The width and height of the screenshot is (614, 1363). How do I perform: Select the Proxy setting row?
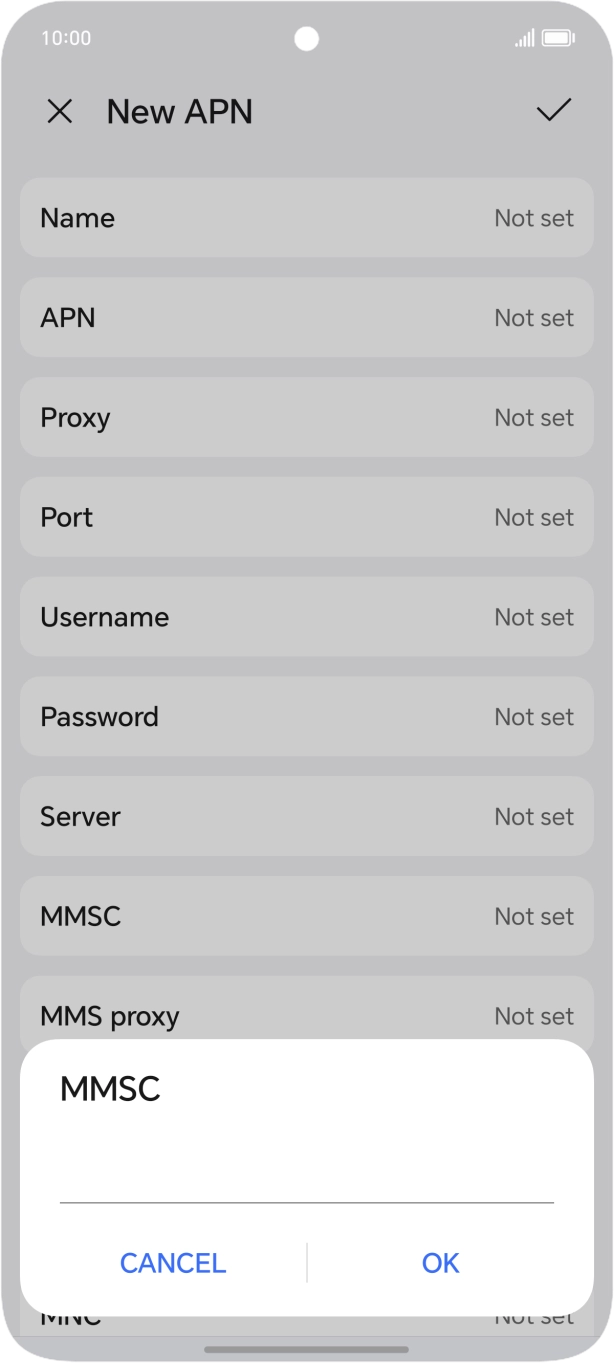(306, 417)
